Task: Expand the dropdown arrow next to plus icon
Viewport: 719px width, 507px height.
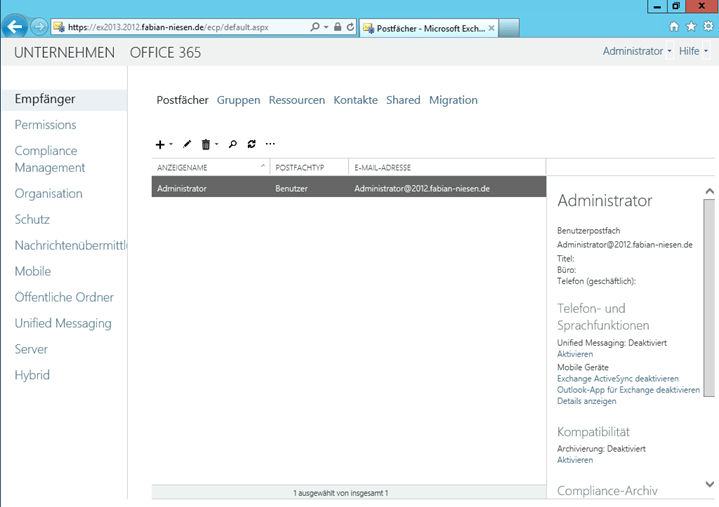Action: click(171, 144)
